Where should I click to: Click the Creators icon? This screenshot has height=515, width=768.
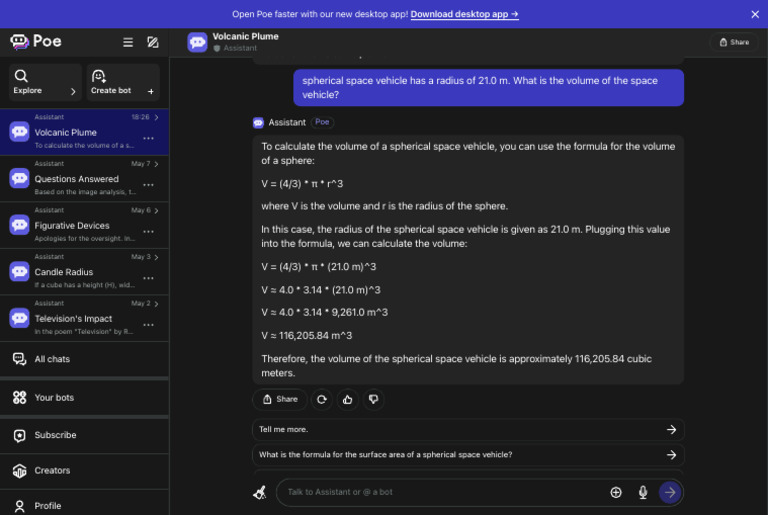pos(20,471)
